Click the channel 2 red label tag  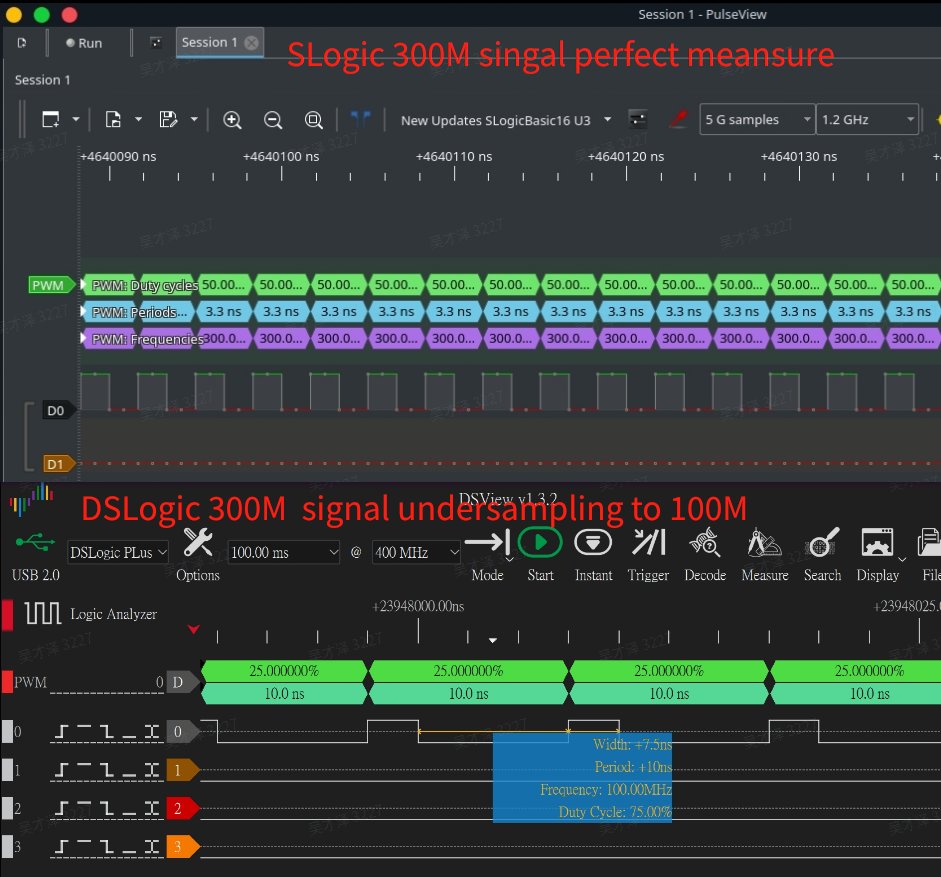click(182, 809)
